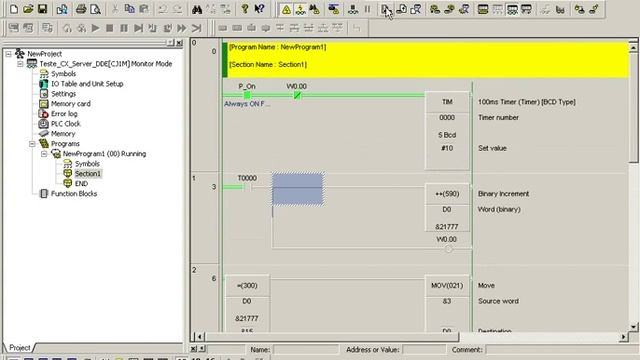Click the pause monitoring icon in top toolbar
The image size is (640, 360).
[367, 9]
